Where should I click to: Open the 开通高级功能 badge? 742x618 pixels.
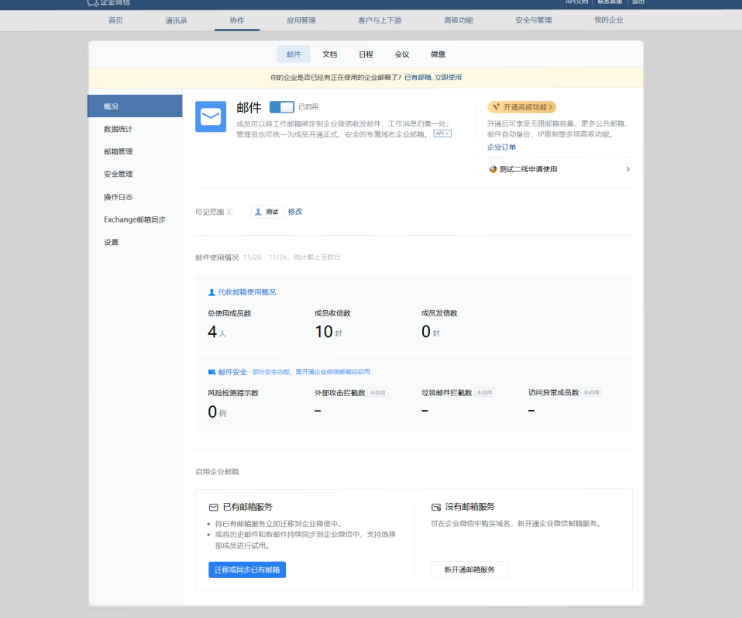[521, 106]
